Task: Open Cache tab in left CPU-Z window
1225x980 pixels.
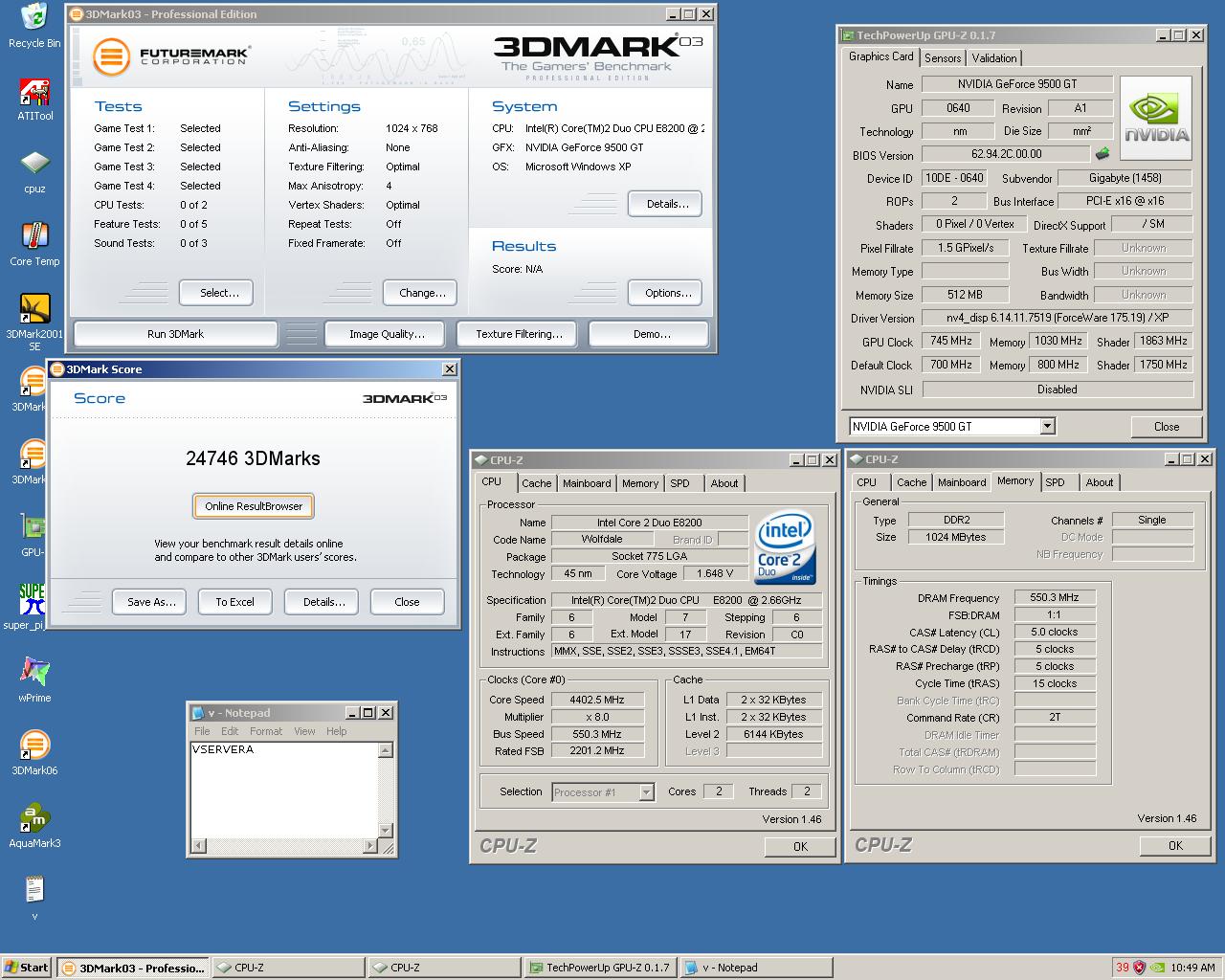Action: (536, 483)
